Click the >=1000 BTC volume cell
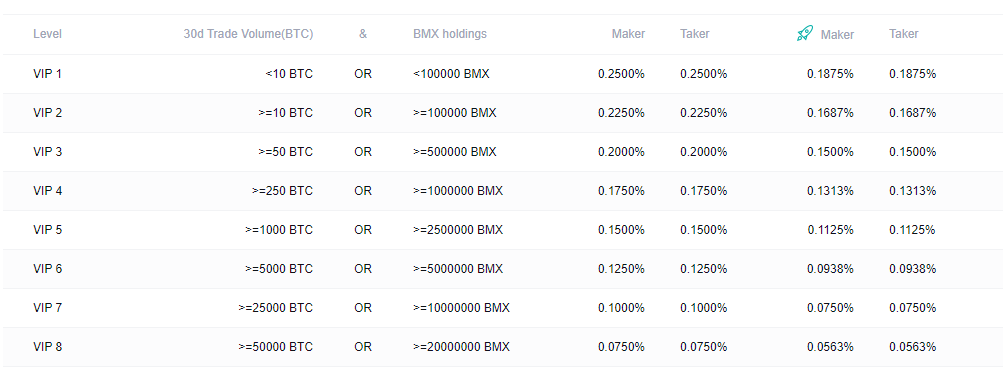This screenshot has width=1003, height=374. [x=280, y=230]
